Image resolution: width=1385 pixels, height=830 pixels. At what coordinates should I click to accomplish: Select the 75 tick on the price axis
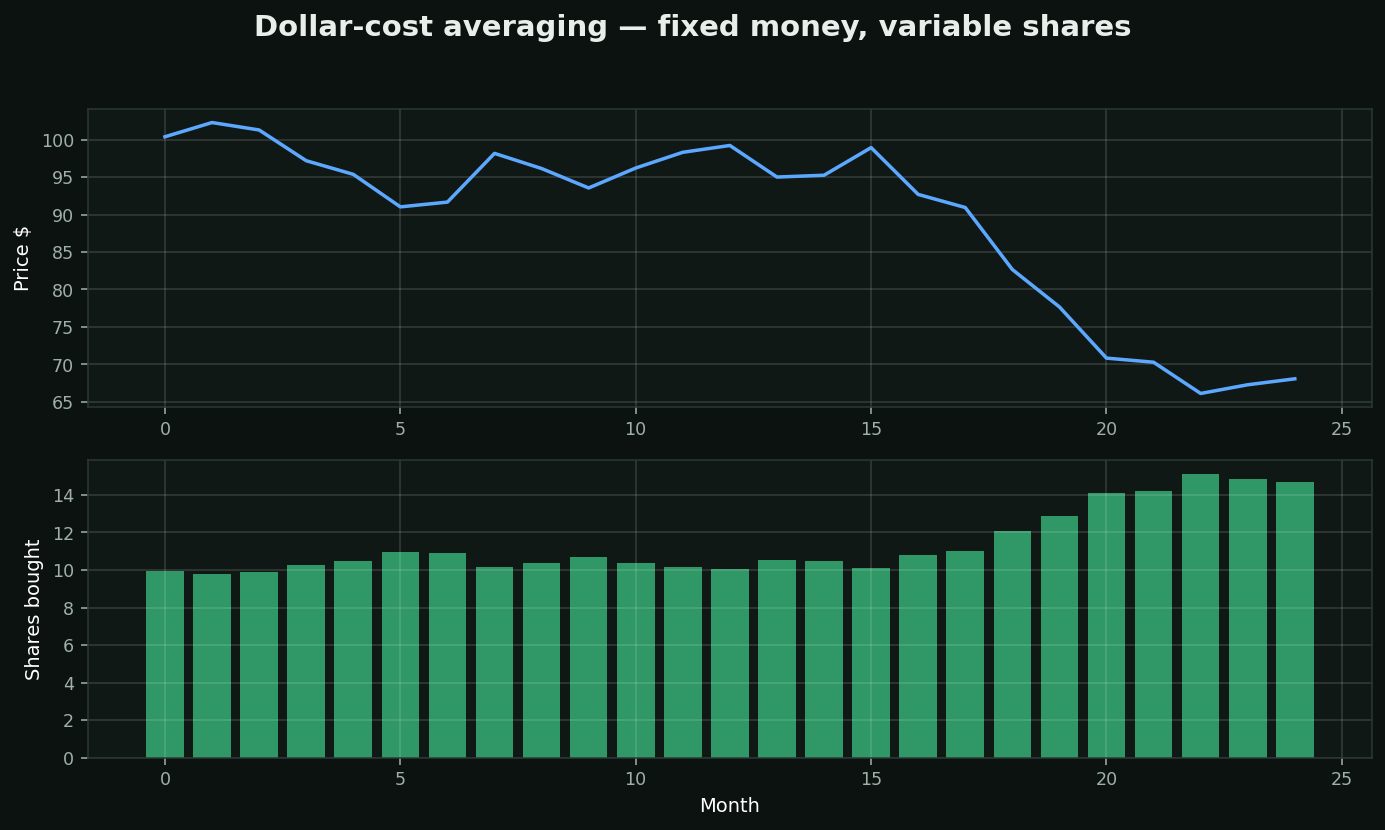[64, 327]
